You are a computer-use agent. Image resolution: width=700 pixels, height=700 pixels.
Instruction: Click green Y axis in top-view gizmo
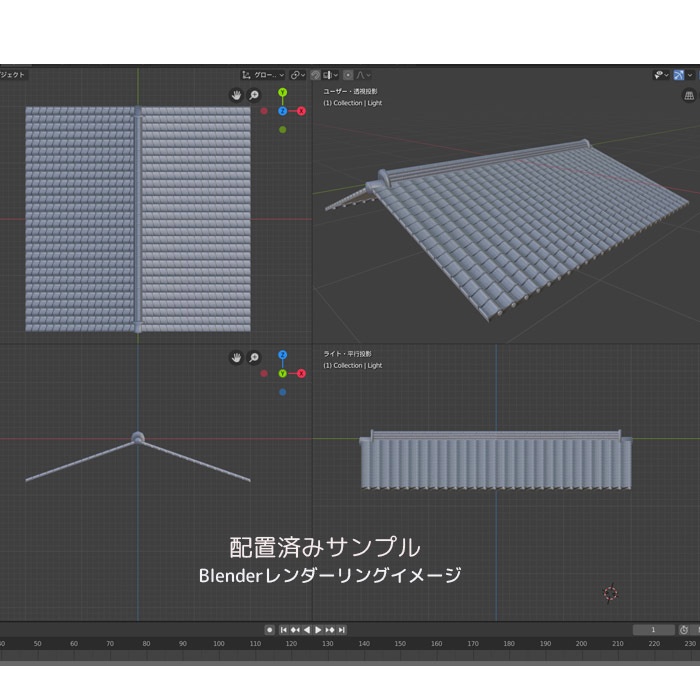pyautogui.click(x=283, y=92)
